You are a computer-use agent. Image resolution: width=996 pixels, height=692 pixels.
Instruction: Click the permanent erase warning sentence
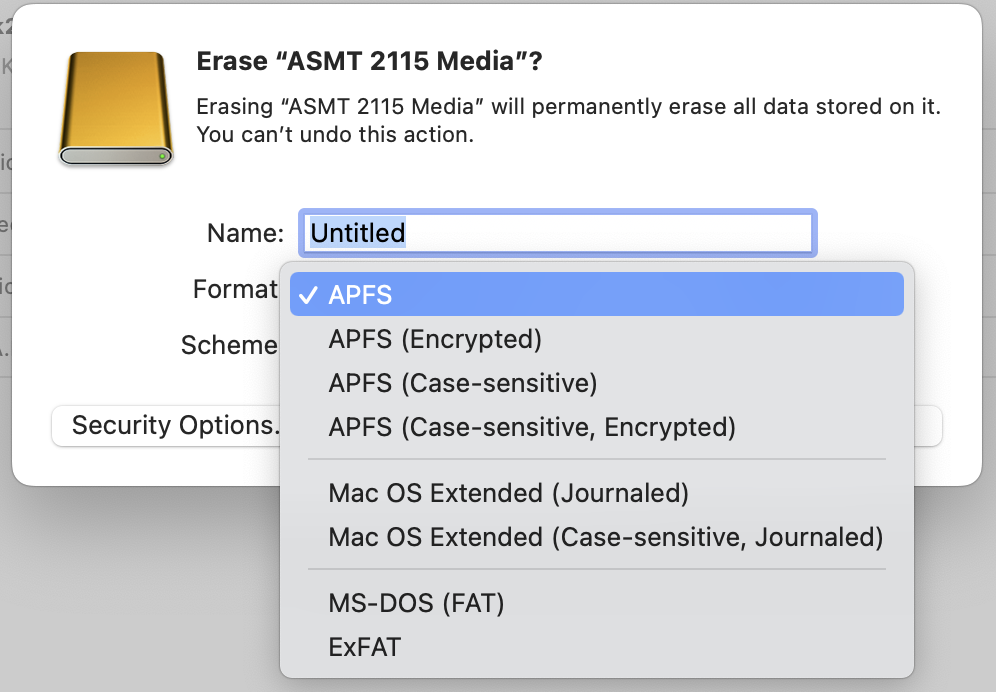tap(568, 106)
